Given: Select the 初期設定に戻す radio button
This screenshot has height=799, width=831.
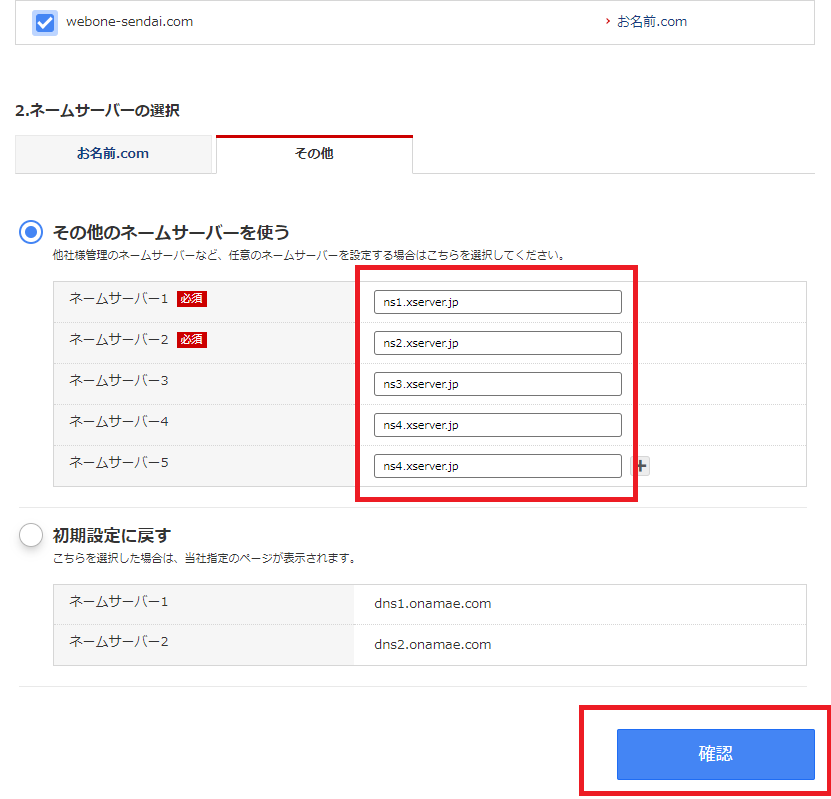Looking at the screenshot, I should (x=31, y=535).
